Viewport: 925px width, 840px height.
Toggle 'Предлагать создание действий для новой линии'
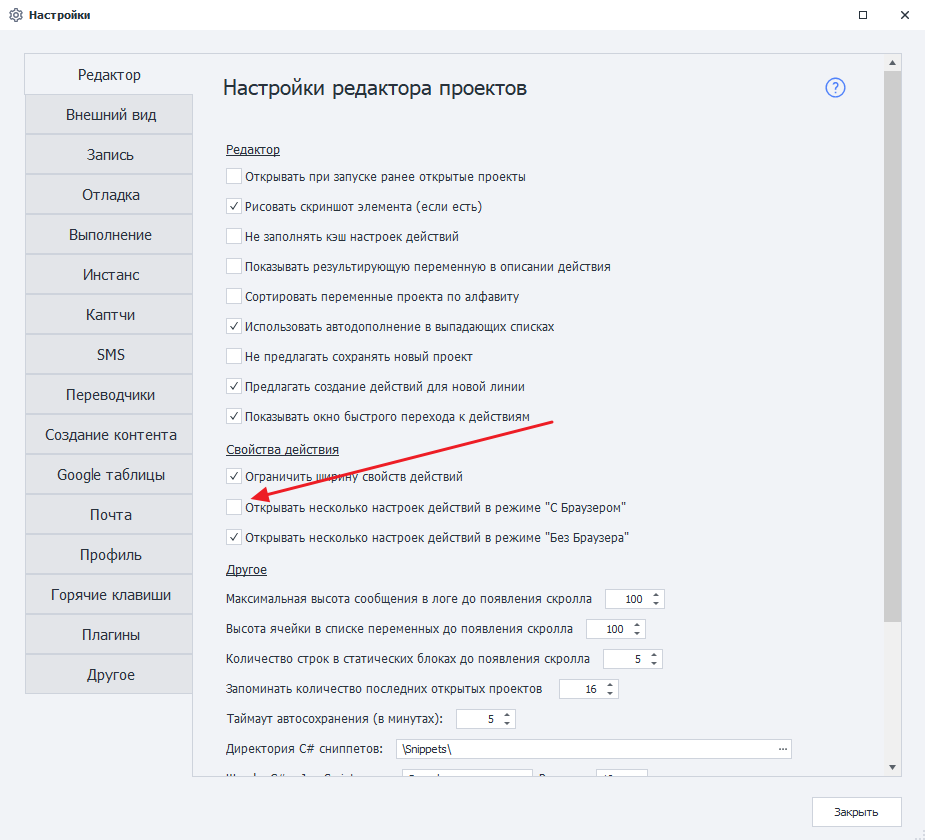click(234, 386)
